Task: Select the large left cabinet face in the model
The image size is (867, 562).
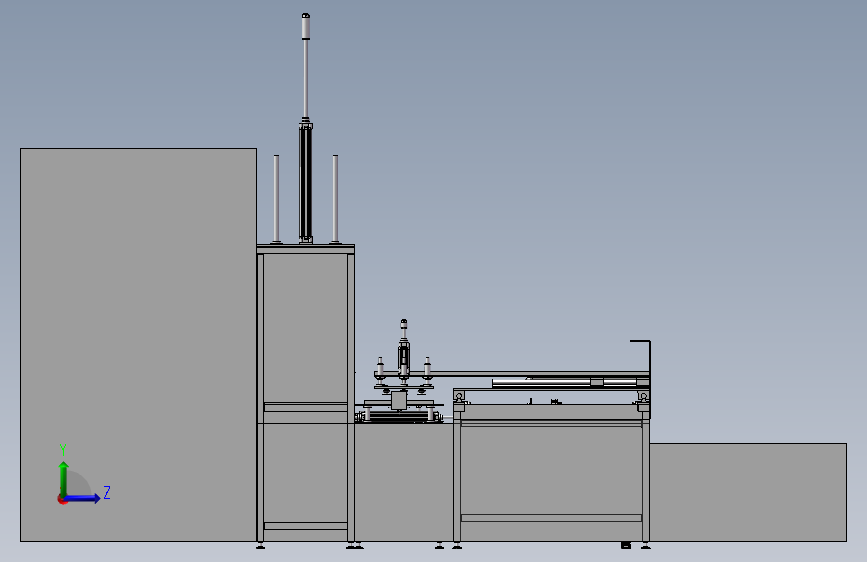Action: (138, 345)
